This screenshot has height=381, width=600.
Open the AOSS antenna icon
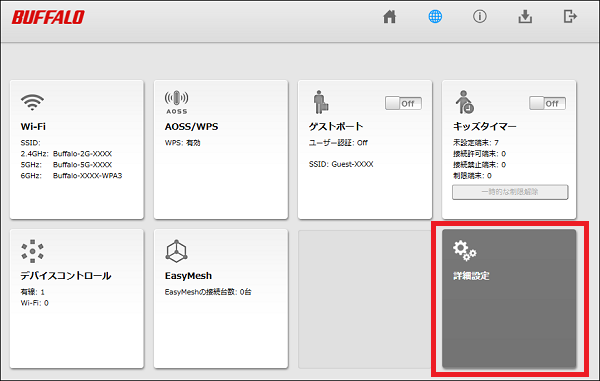[176, 102]
